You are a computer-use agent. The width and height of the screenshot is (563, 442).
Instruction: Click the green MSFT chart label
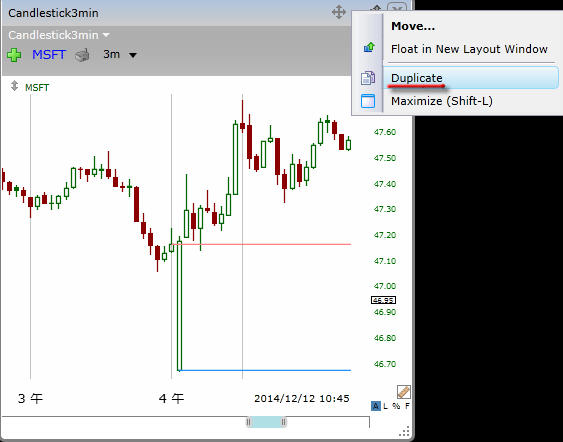(37, 88)
